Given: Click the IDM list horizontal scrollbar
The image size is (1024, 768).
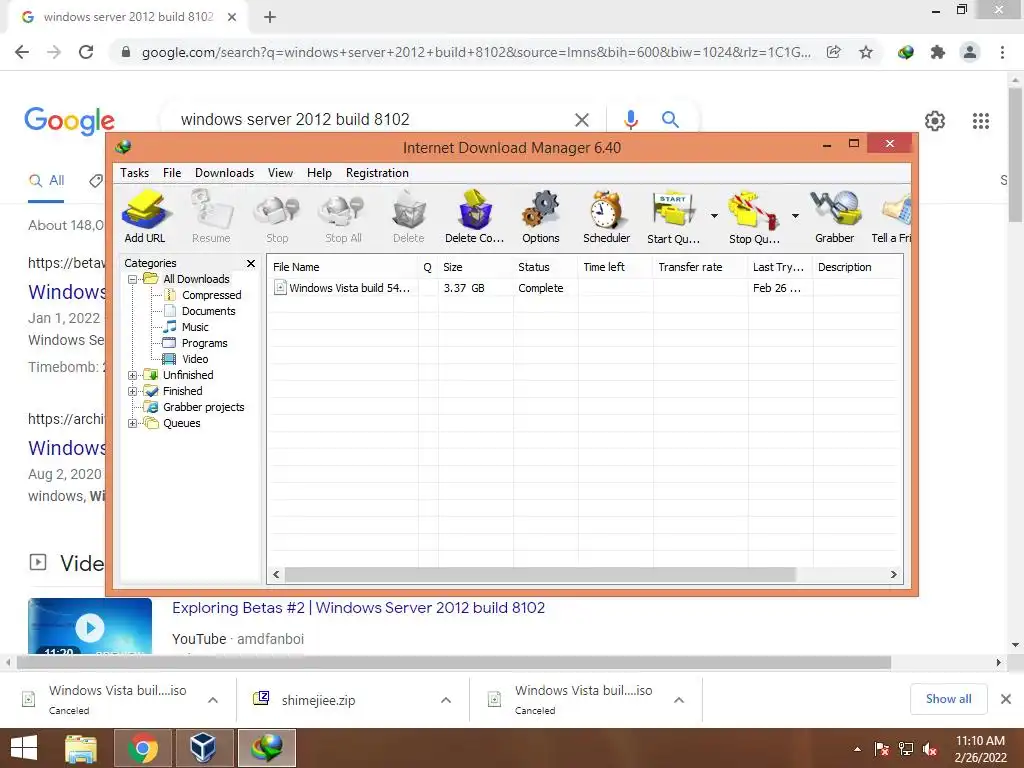Looking at the screenshot, I should point(540,575).
